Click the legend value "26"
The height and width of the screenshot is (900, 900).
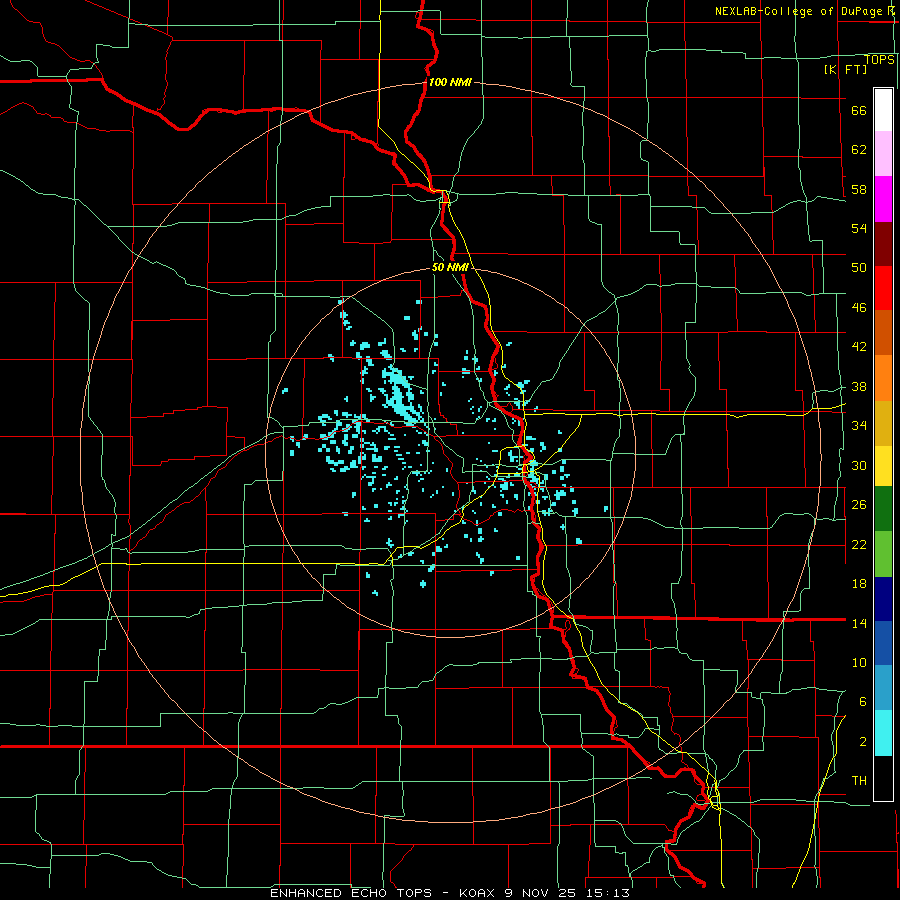(x=859, y=505)
